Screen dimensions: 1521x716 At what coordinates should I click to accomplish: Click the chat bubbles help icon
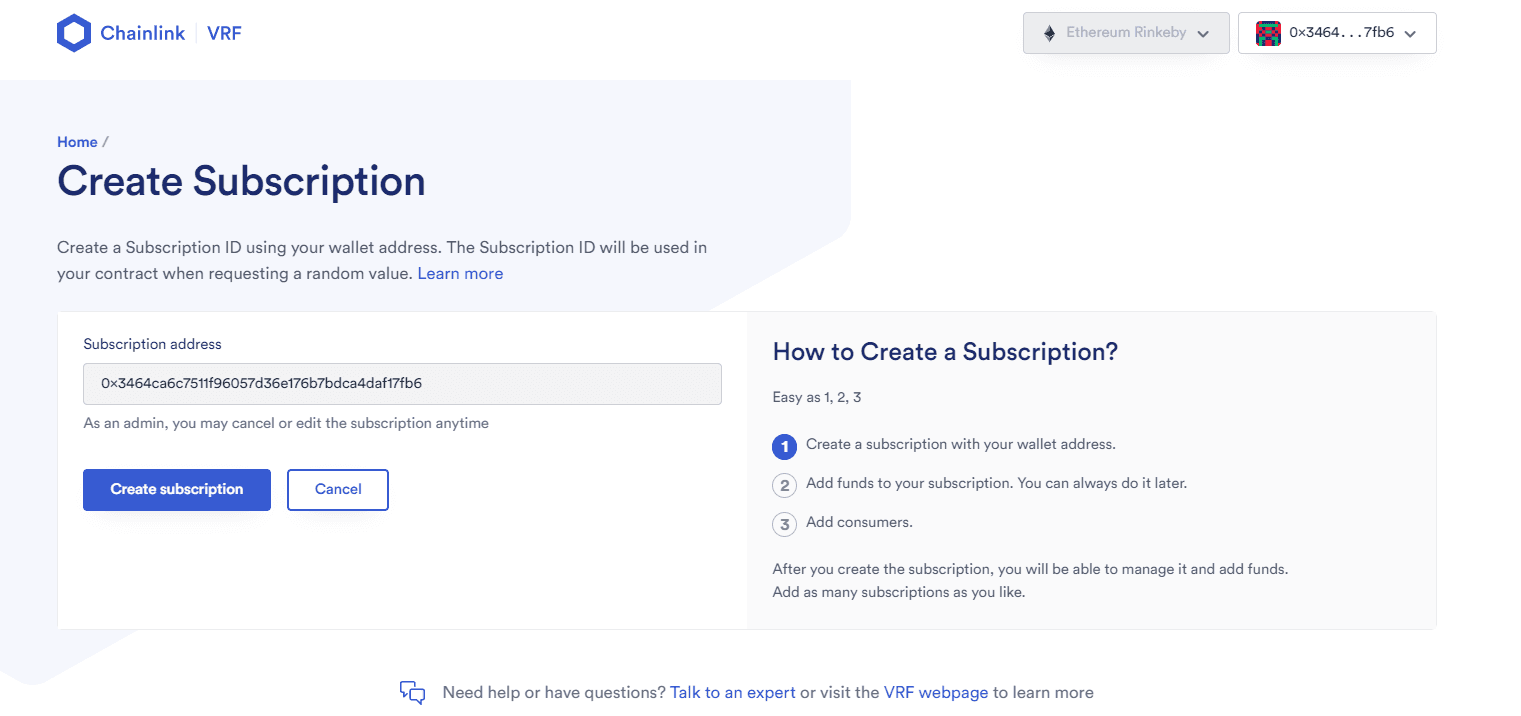pos(413,692)
